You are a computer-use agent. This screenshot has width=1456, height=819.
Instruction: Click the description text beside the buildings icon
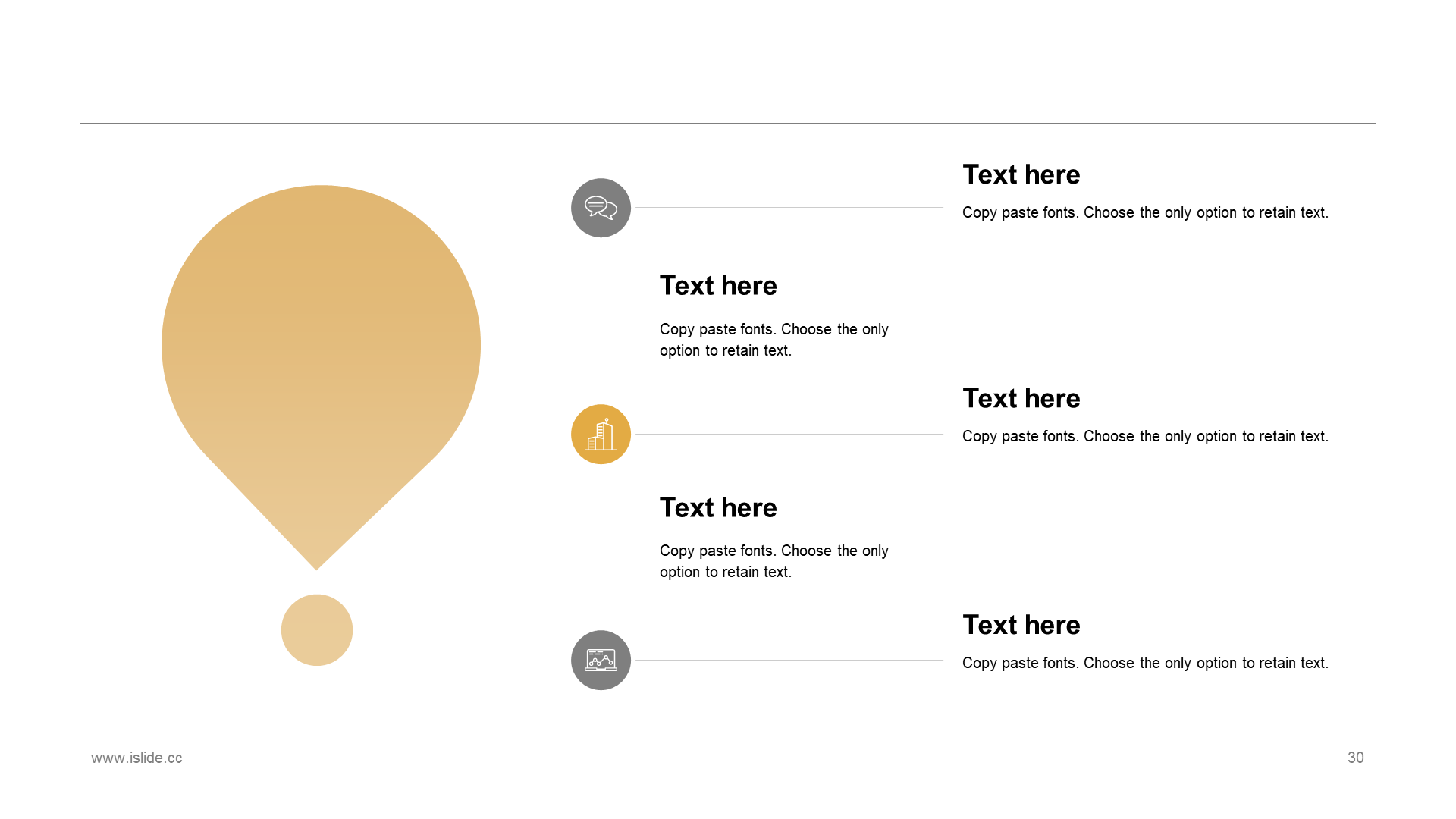point(1145,437)
